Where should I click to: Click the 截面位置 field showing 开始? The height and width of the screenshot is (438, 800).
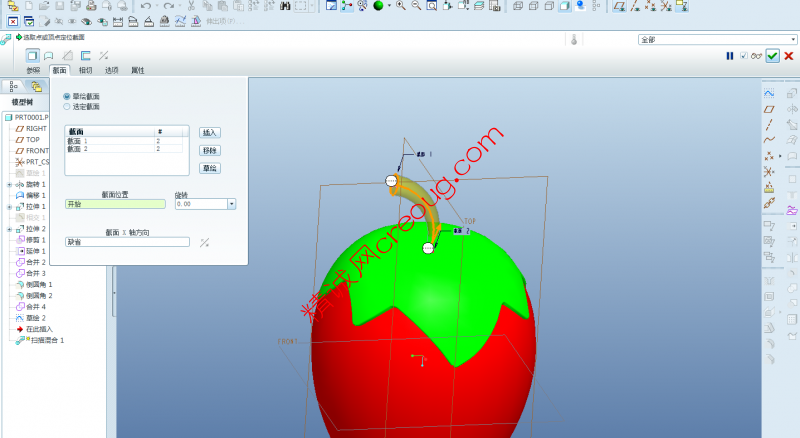pyautogui.click(x=115, y=204)
